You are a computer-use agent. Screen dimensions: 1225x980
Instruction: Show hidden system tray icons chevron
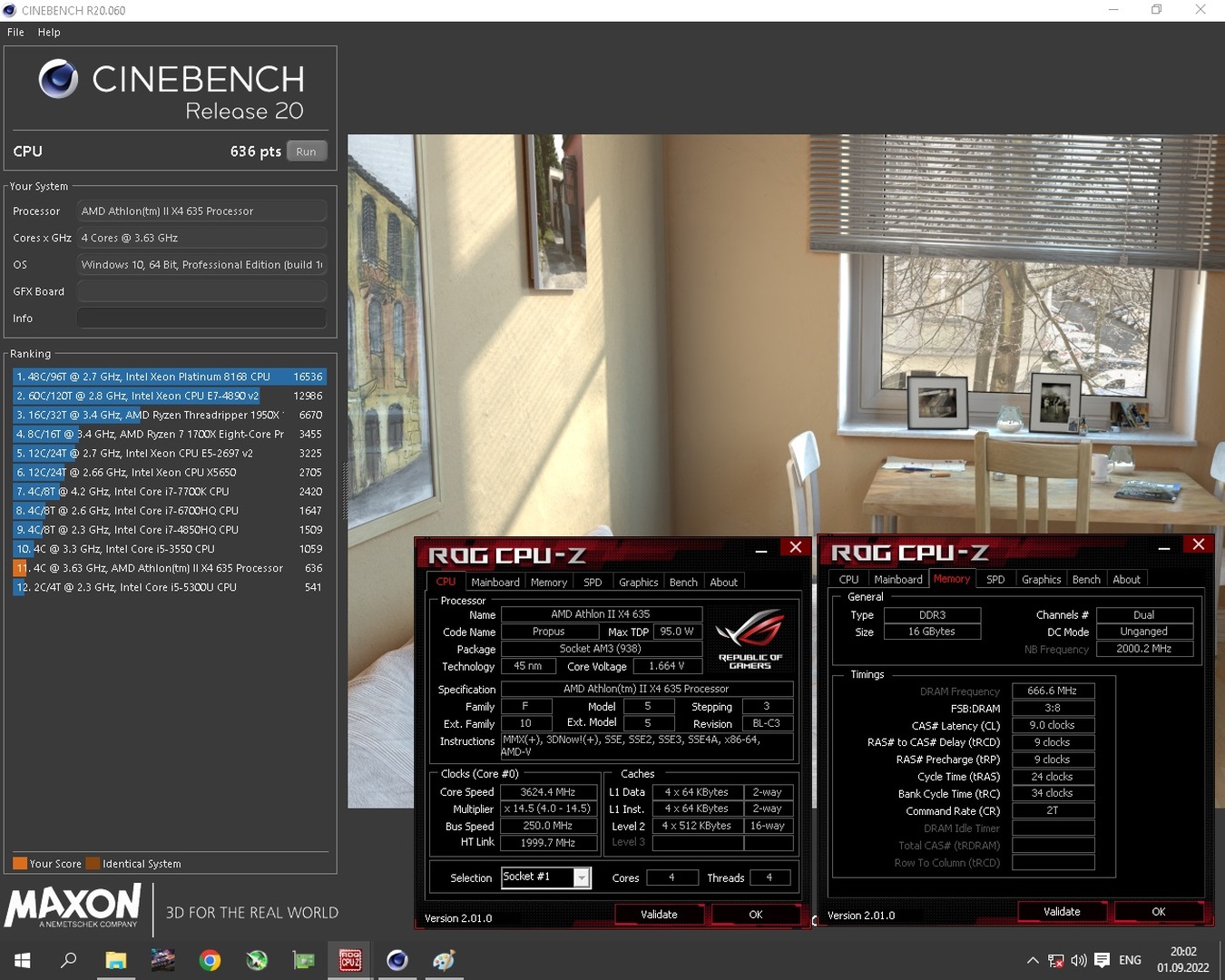point(1033,960)
